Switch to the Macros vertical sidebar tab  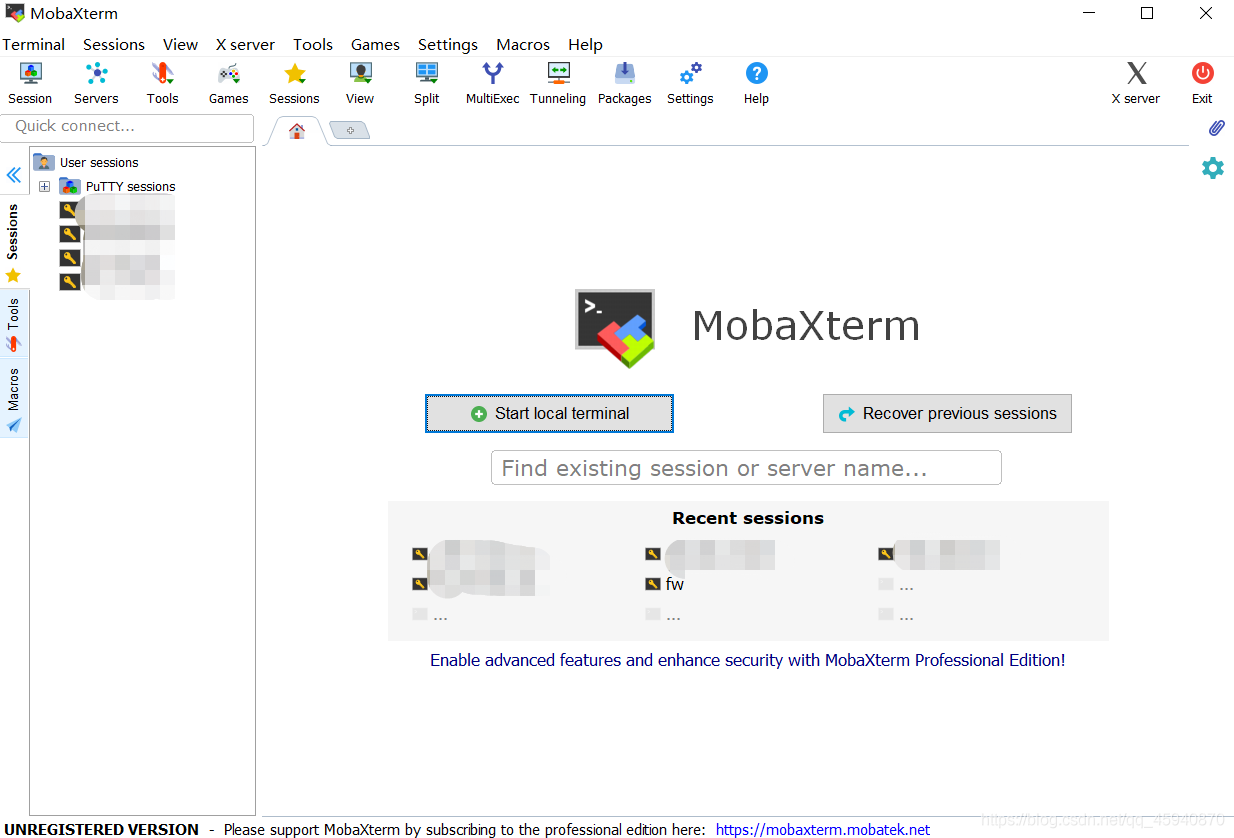(13, 400)
